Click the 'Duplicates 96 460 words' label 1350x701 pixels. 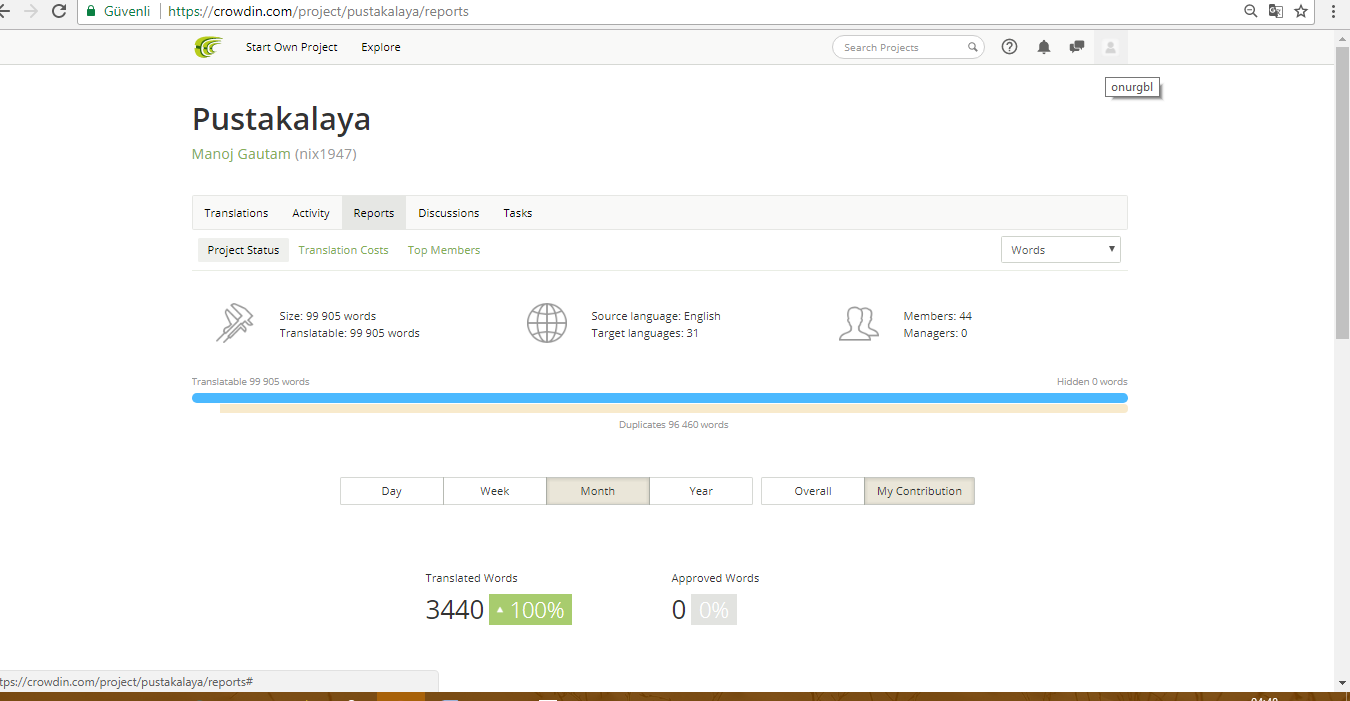[674, 425]
